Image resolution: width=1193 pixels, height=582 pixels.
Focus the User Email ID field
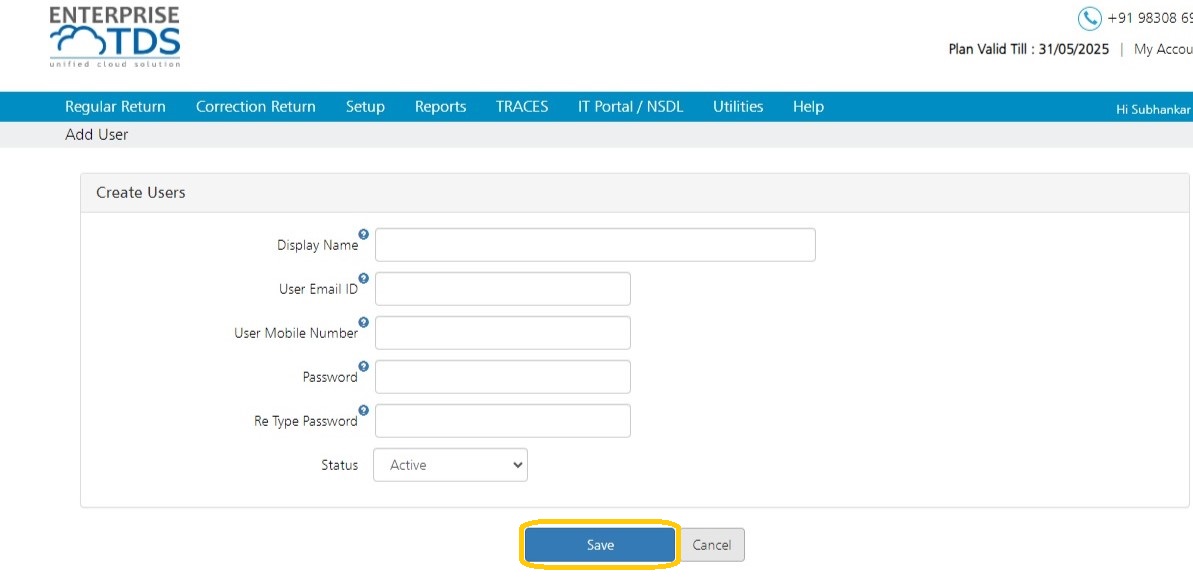pos(503,289)
